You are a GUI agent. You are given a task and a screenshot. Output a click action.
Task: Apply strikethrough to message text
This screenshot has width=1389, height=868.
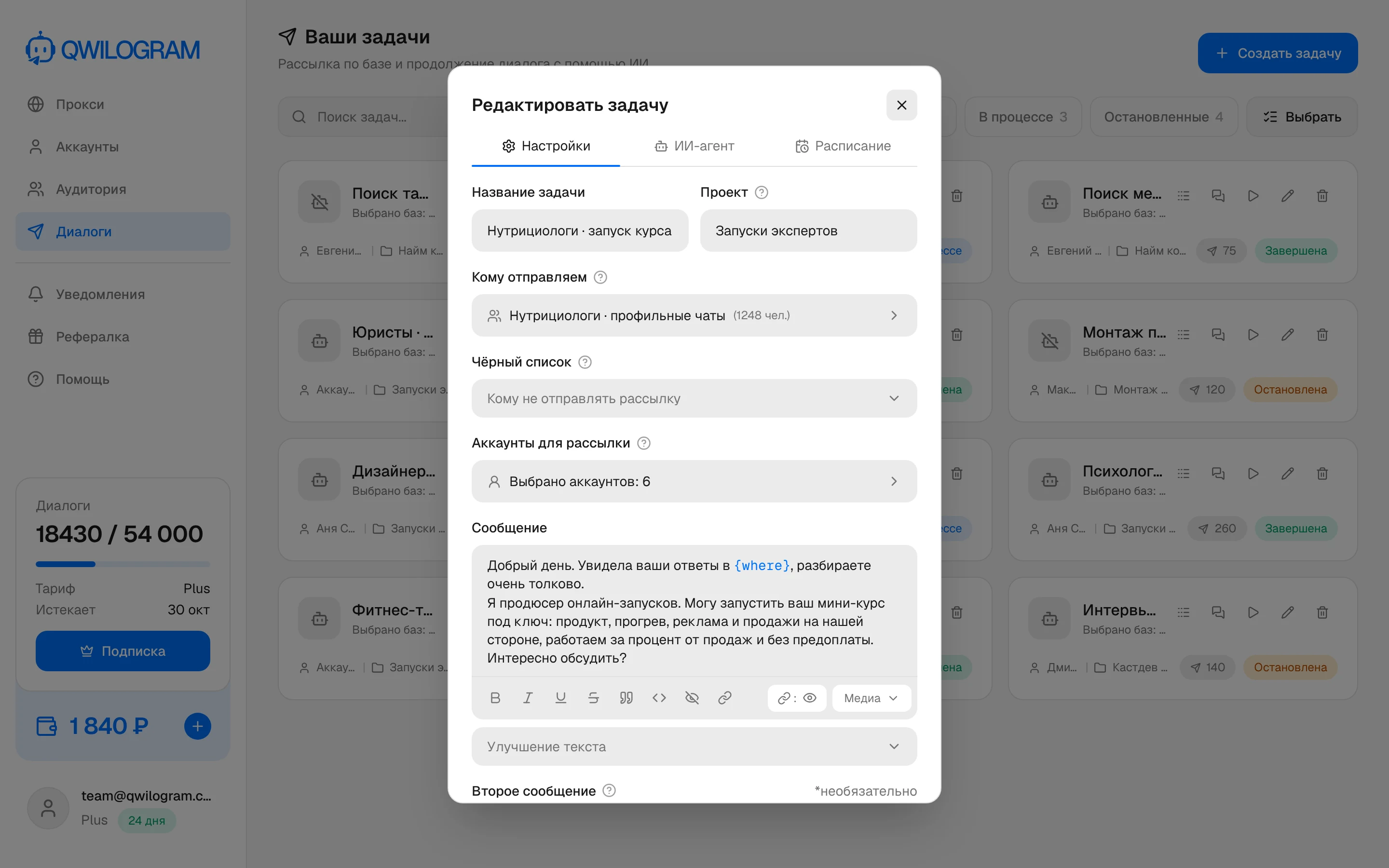[594, 697]
